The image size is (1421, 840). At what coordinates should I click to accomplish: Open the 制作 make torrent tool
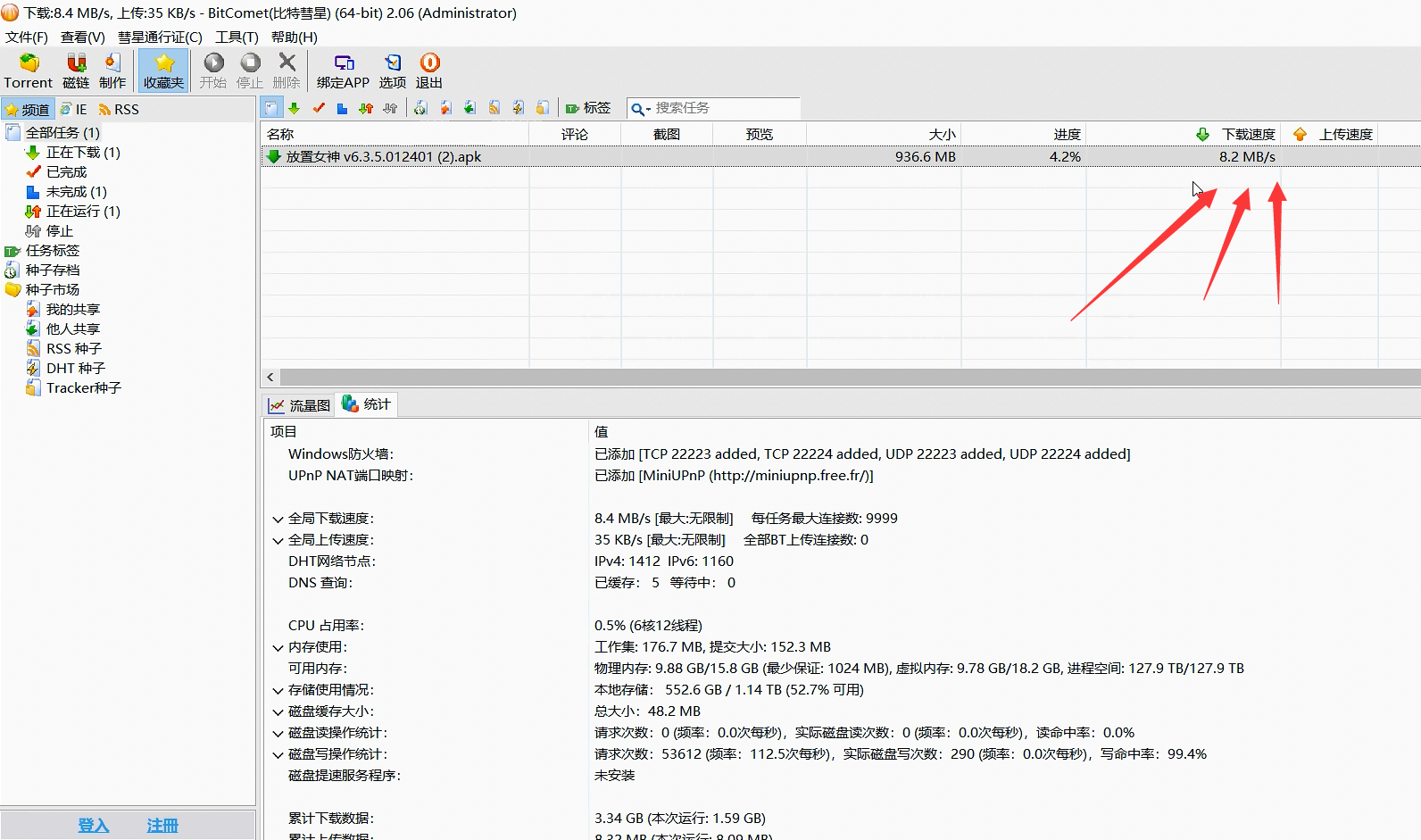pos(112,71)
